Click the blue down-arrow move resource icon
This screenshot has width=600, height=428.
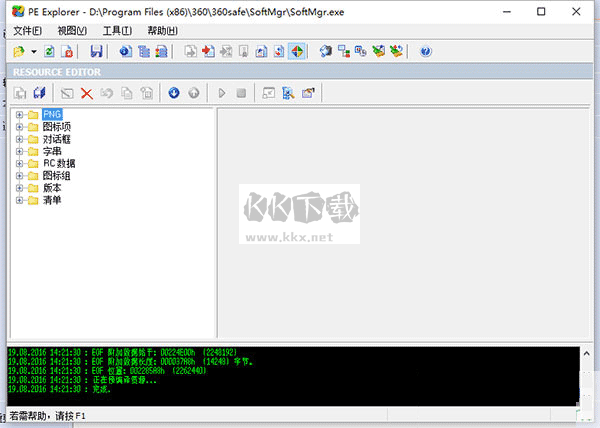(x=174, y=93)
